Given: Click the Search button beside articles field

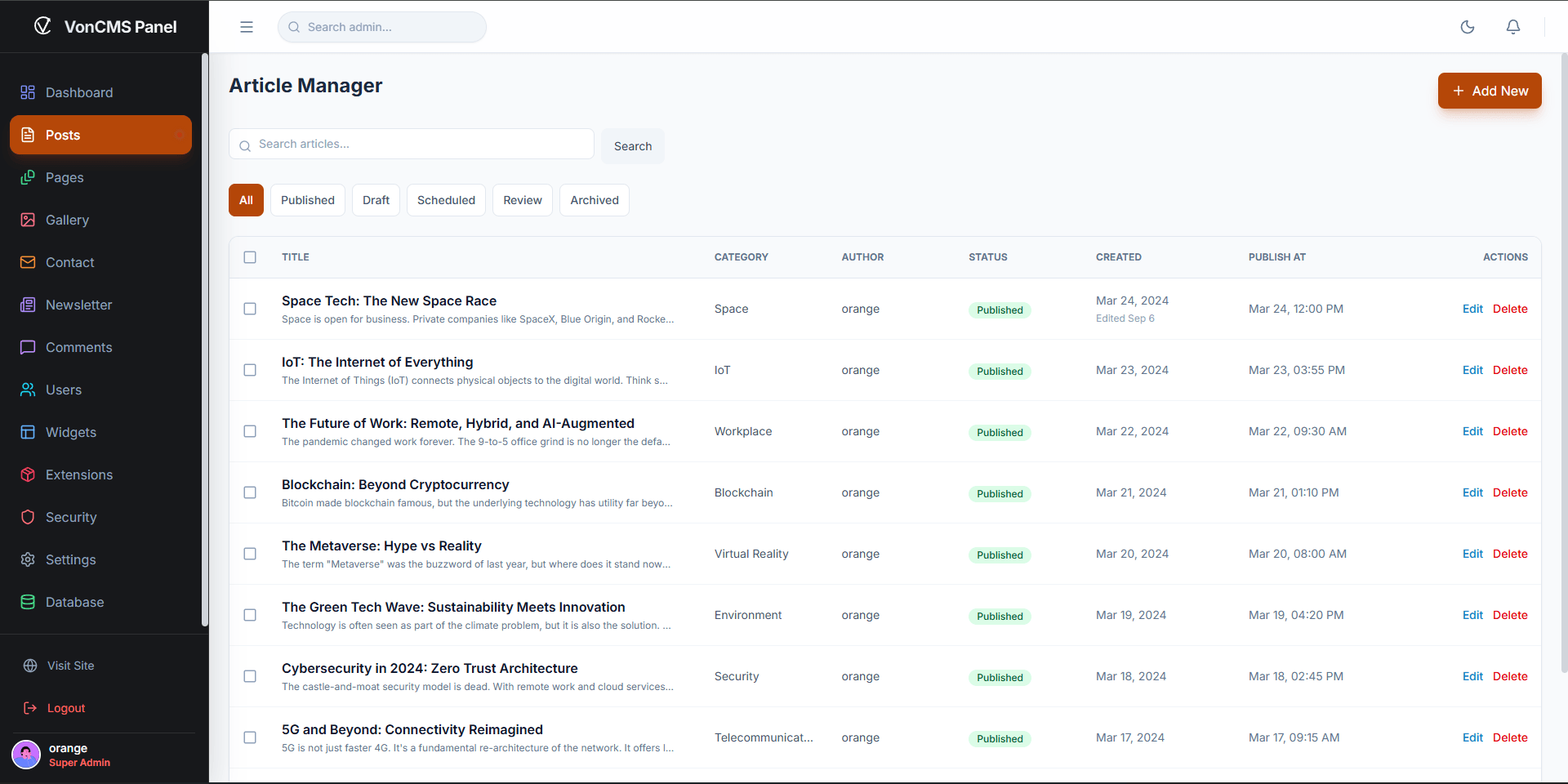Looking at the screenshot, I should point(633,146).
